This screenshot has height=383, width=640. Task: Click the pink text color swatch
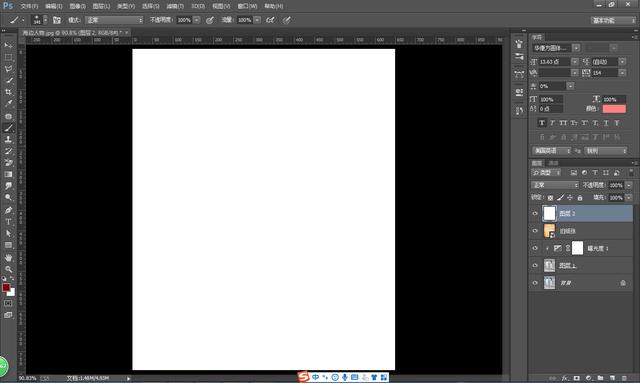pyautogui.click(x=614, y=109)
